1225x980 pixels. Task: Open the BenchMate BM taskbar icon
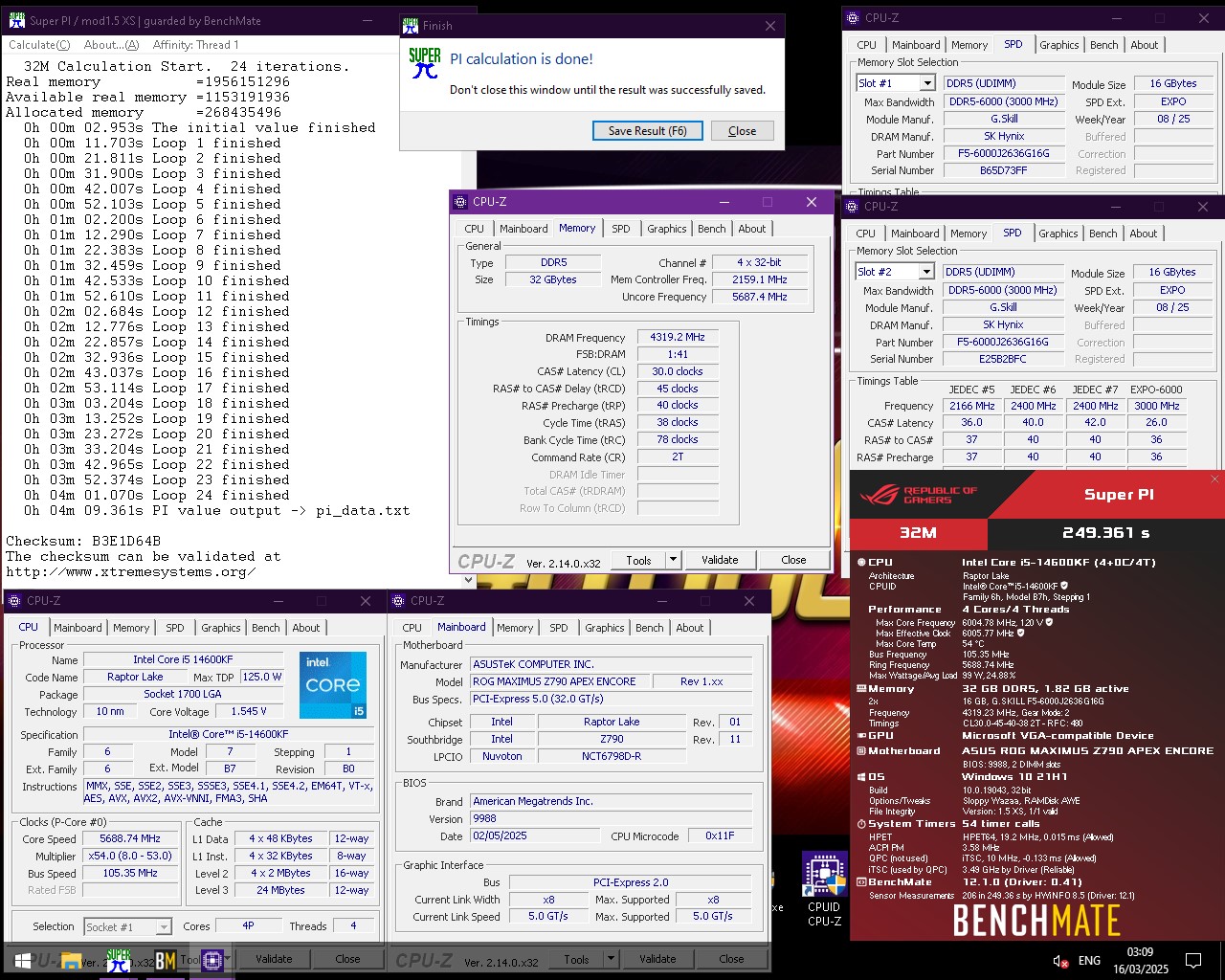[165, 960]
